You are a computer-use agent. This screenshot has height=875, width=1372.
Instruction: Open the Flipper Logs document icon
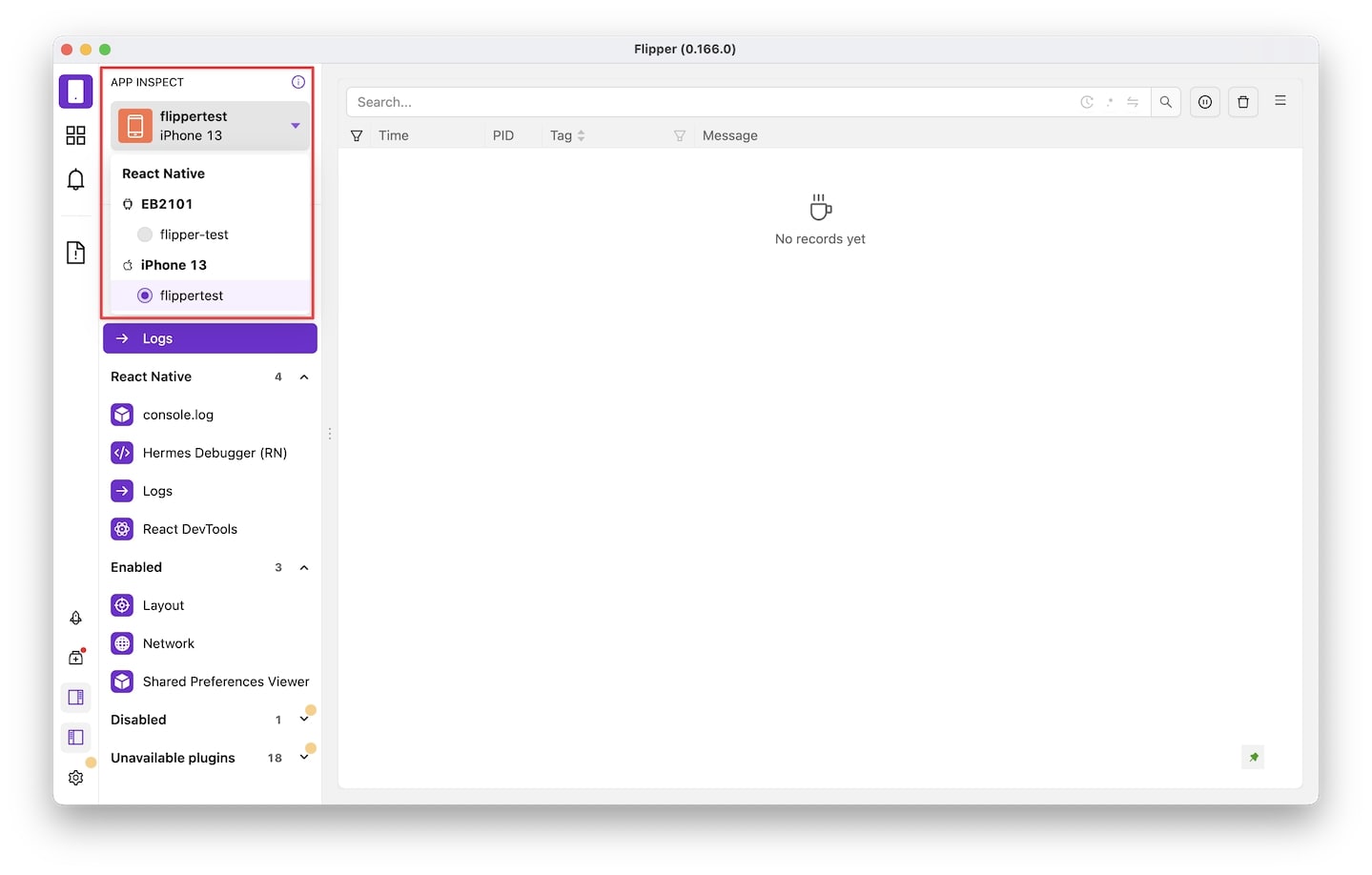75,253
